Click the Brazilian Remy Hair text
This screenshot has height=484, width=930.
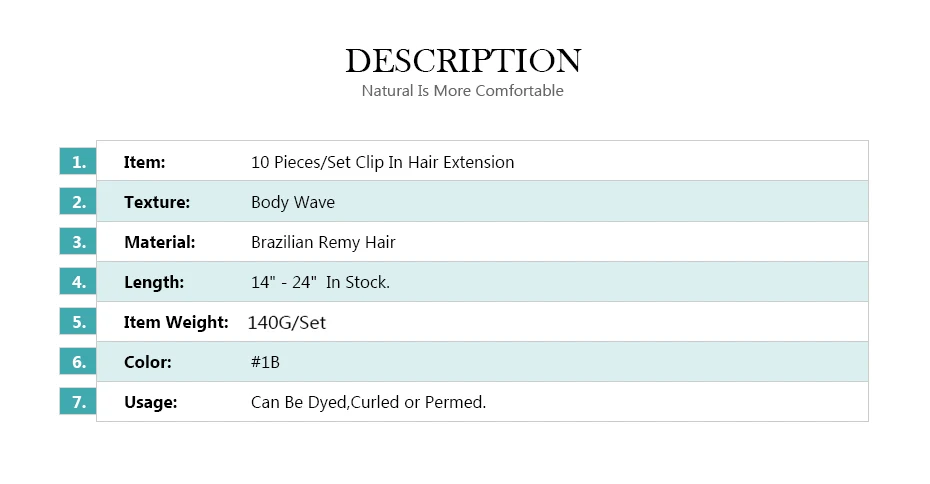323,243
